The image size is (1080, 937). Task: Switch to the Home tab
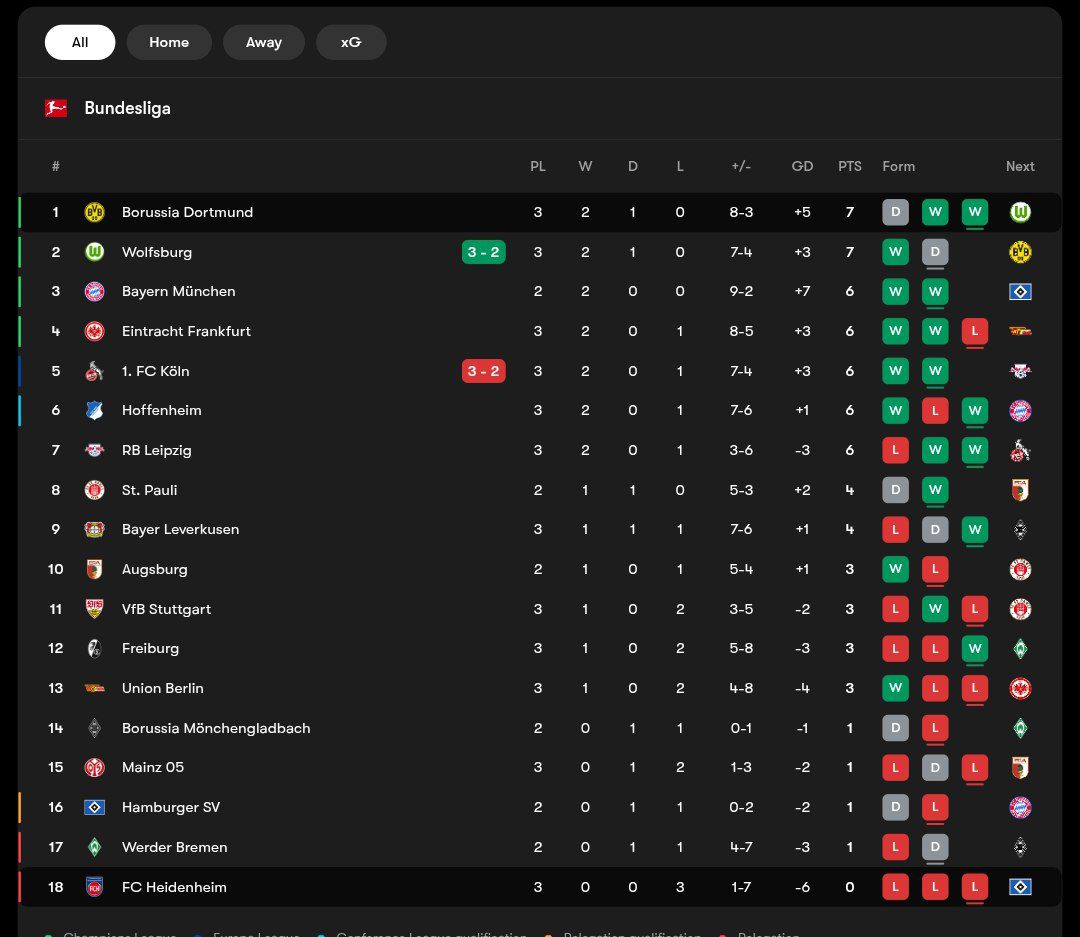(169, 42)
